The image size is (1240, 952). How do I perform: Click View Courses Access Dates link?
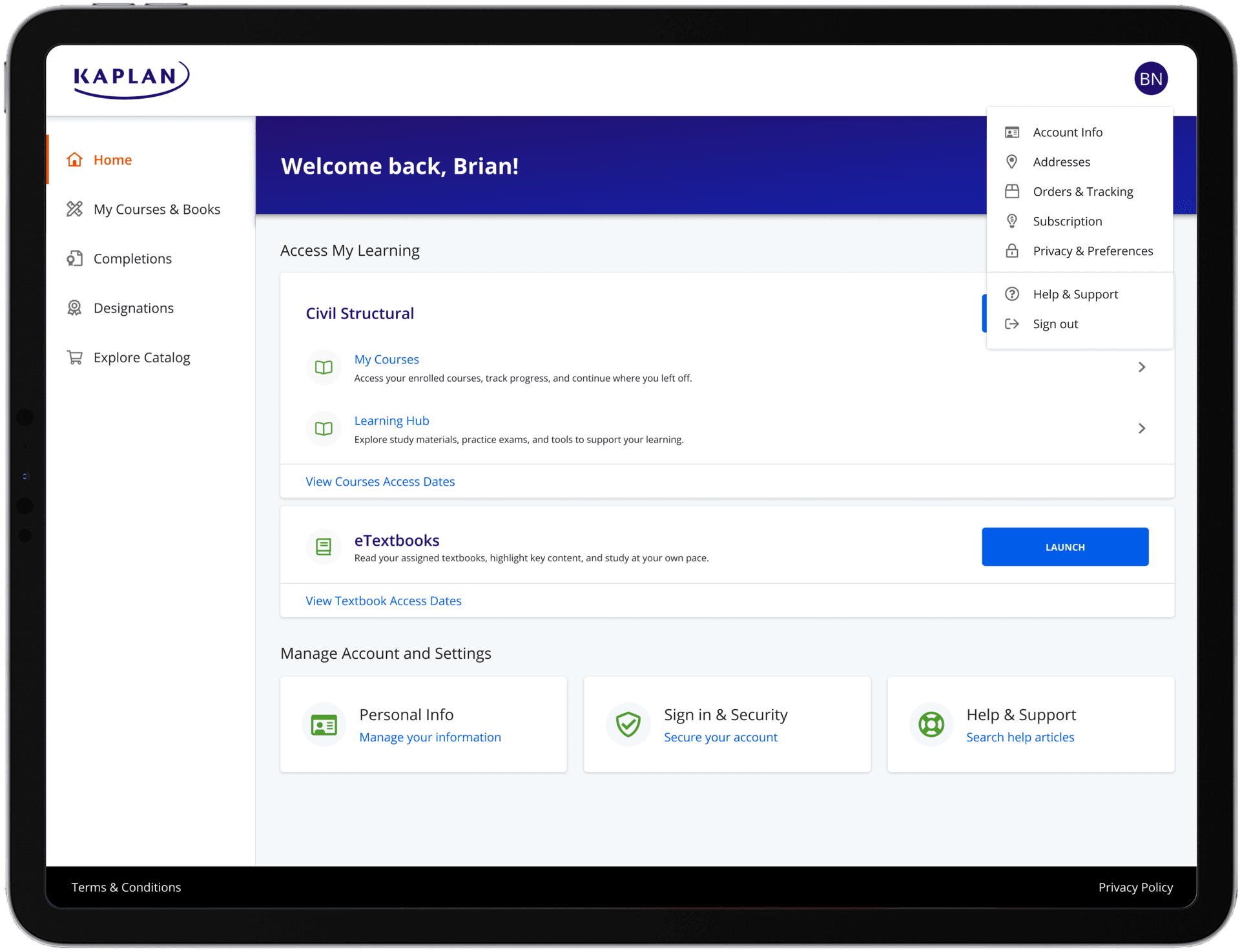pyautogui.click(x=380, y=481)
